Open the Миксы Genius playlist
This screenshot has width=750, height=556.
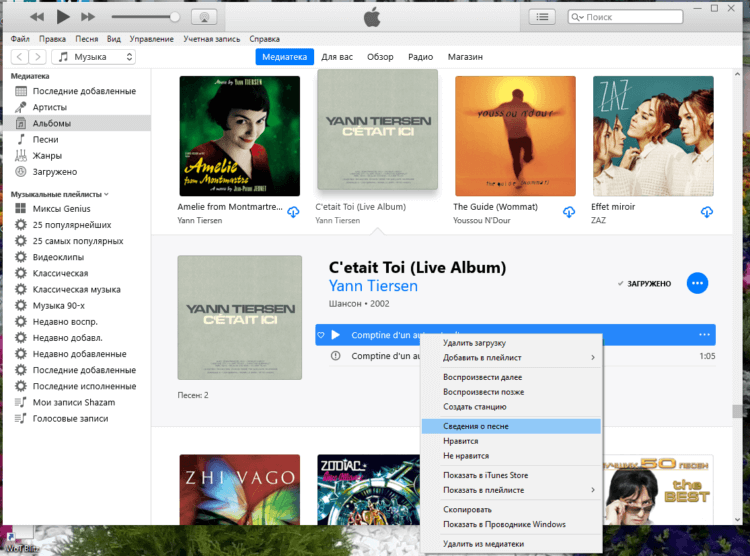pos(77,209)
